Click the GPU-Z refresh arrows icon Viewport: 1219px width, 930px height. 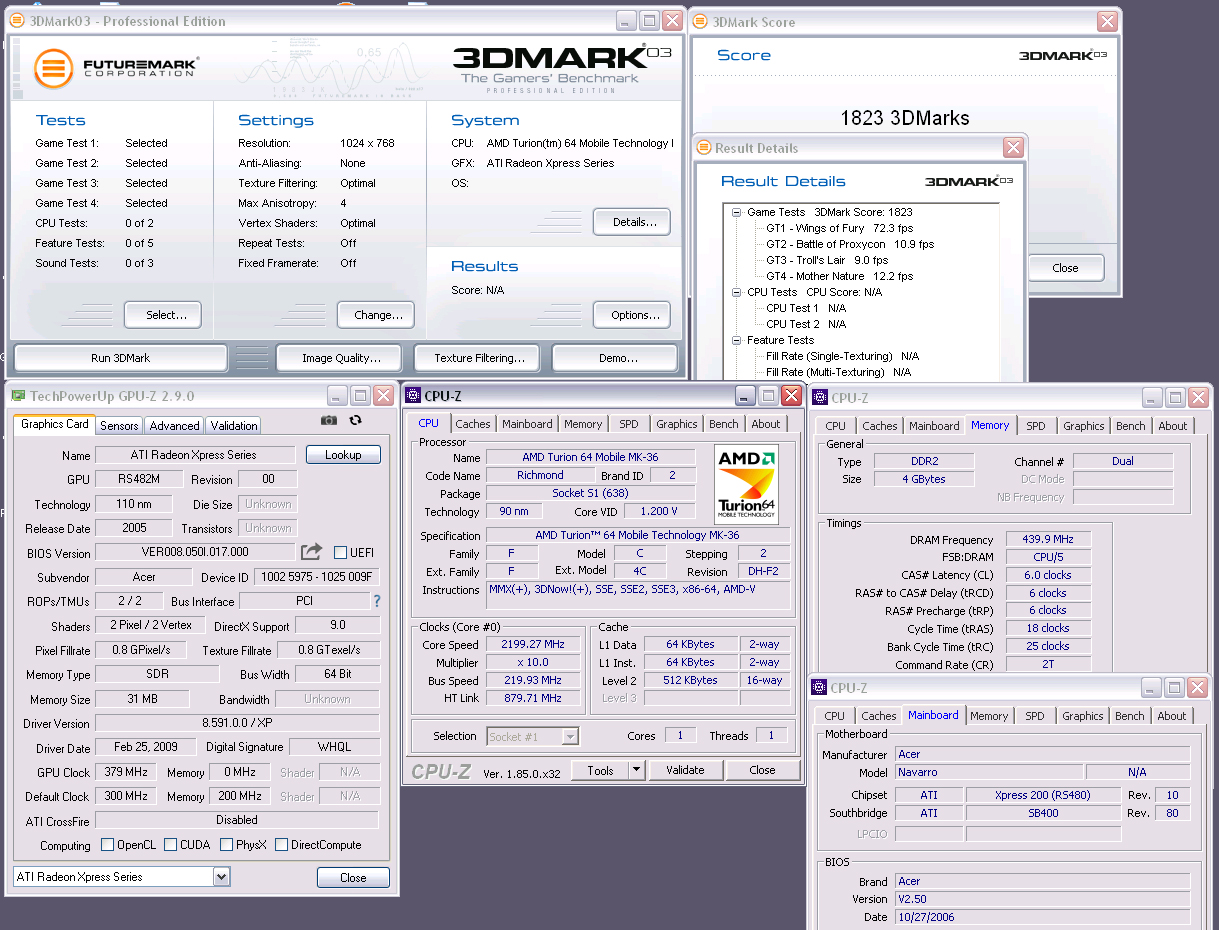[355, 421]
